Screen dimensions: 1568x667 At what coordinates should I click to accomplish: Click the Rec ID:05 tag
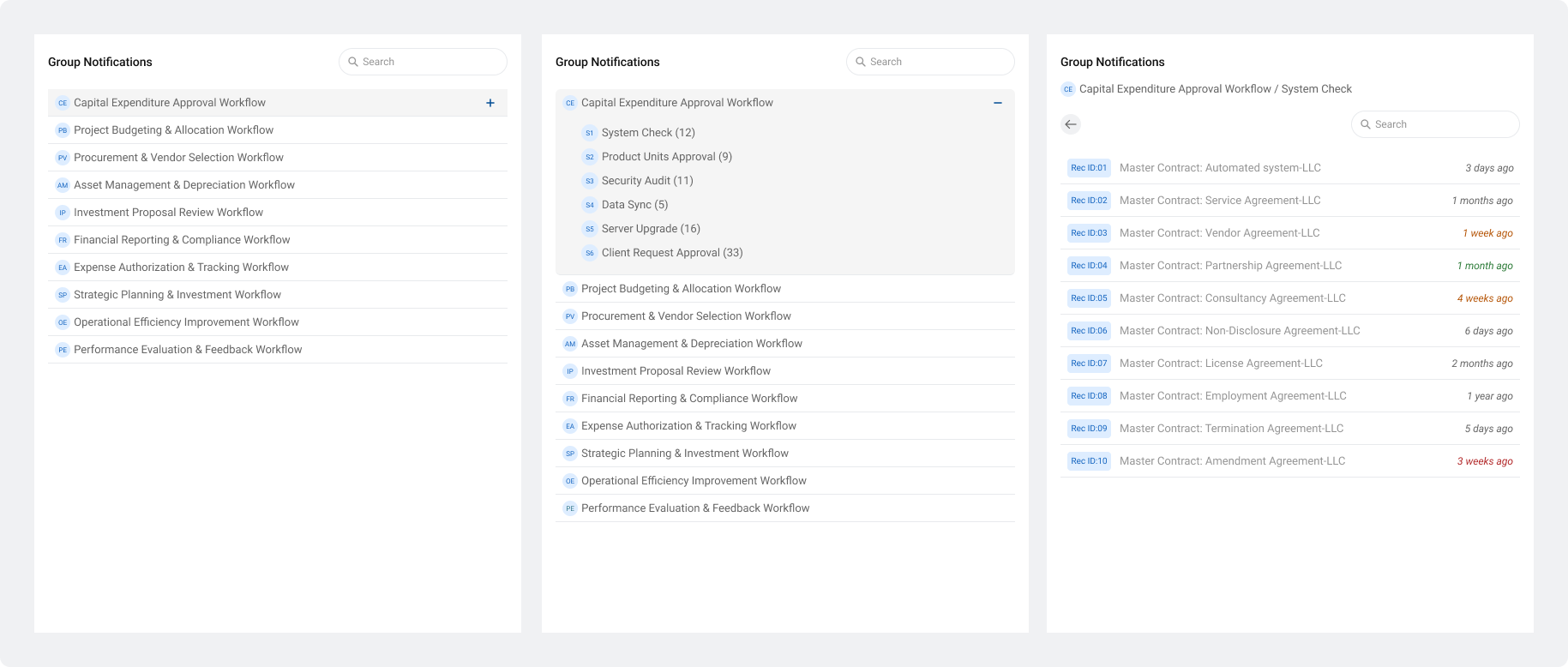click(1089, 298)
